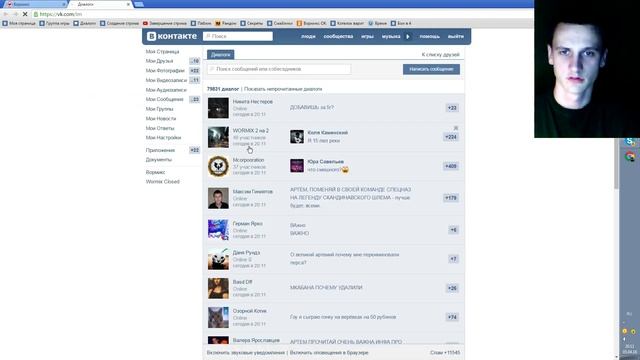Open люди in top menu

click(308, 36)
